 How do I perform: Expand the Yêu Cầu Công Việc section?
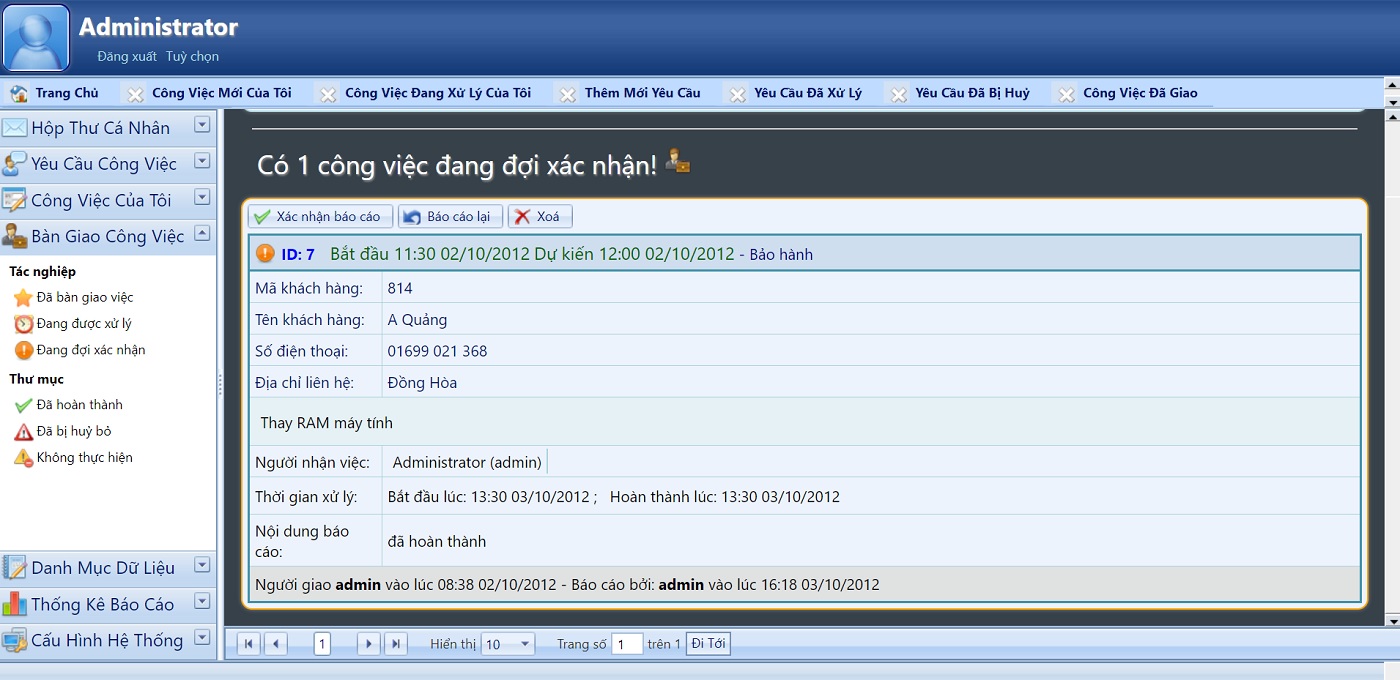tap(202, 161)
